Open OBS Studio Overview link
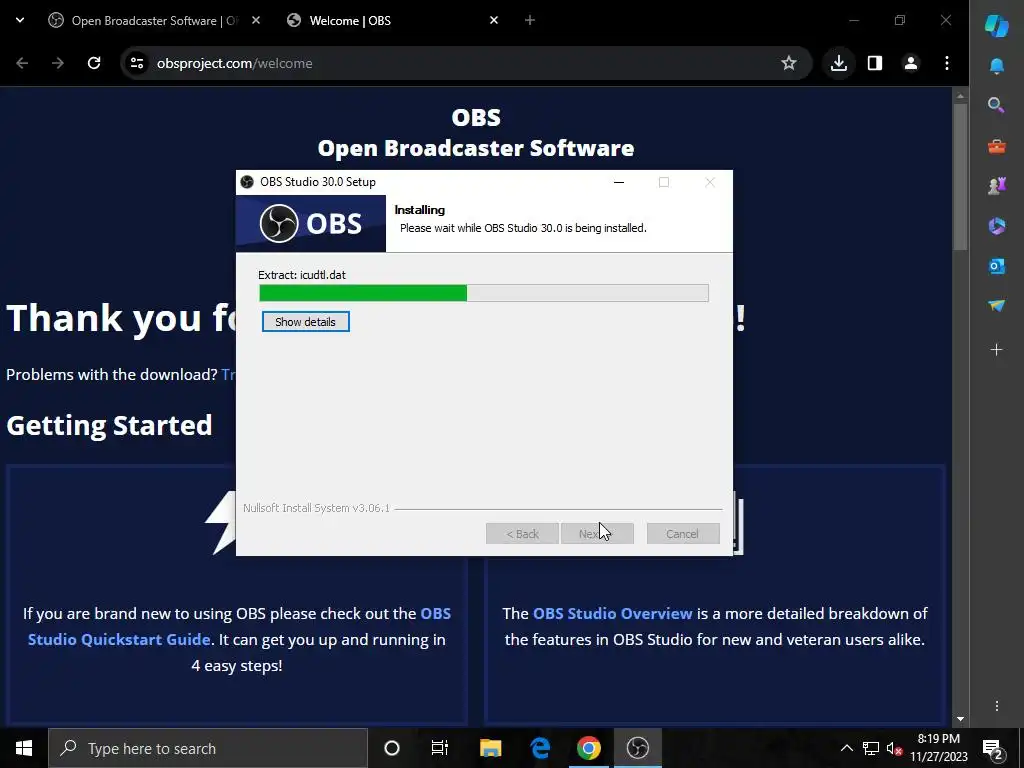 click(x=613, y=614)
